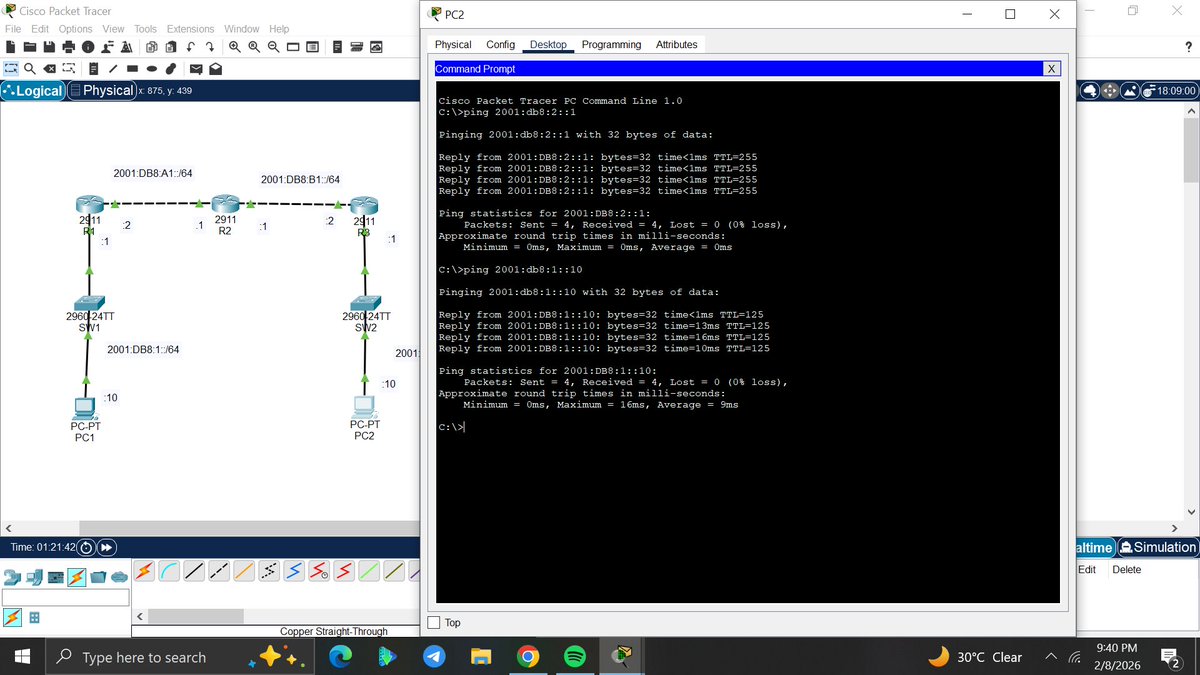This screenshot has width=1200, height=675.
Task: Switch to Logical workspace view
Action: click(x=33, y=90)
